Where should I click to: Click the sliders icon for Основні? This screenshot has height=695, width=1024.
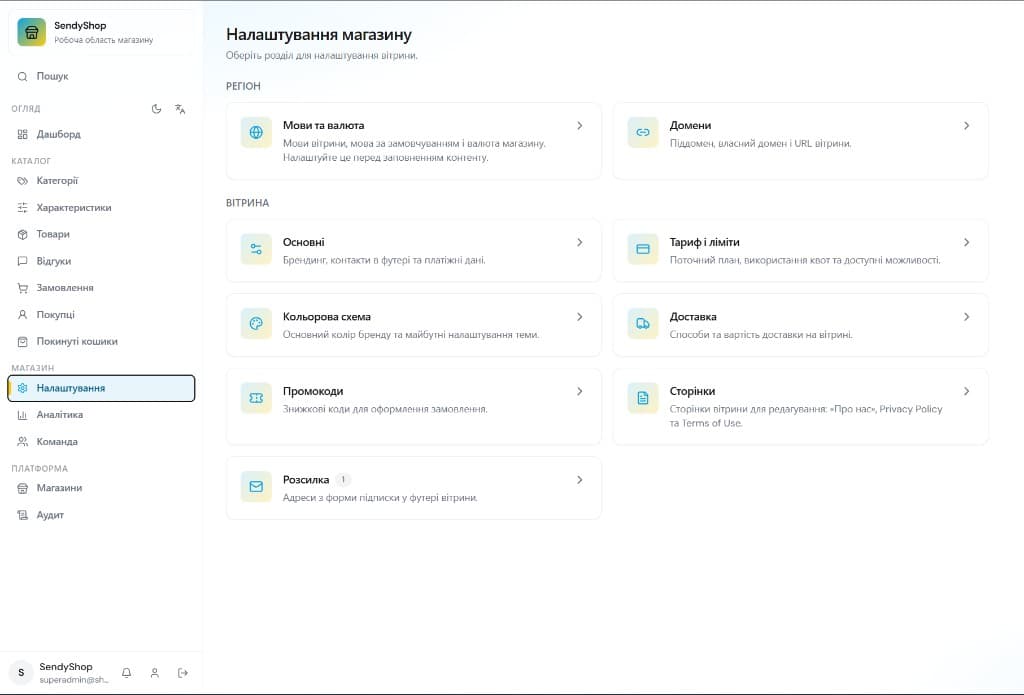[256, 249]
